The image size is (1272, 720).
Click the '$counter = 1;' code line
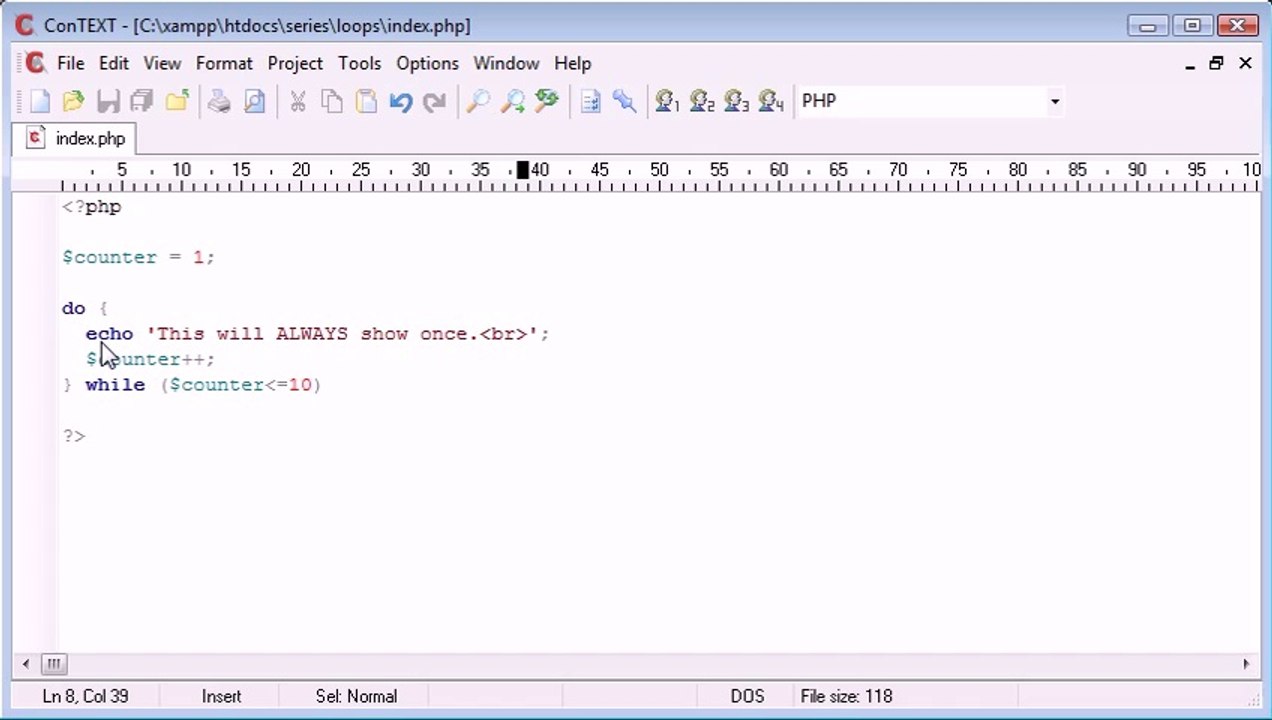[x=138, y=257]
